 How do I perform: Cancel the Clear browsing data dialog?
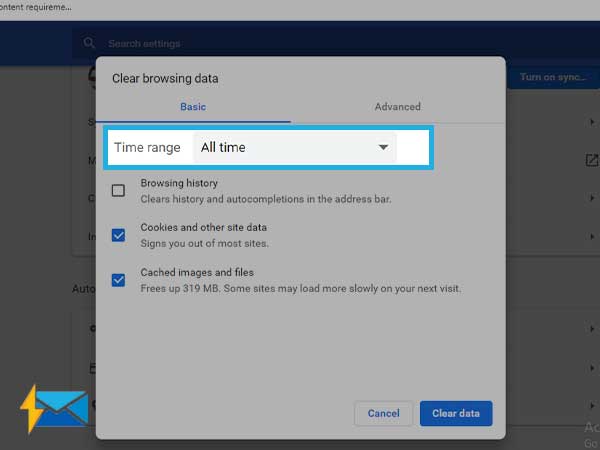pos(383,413)
